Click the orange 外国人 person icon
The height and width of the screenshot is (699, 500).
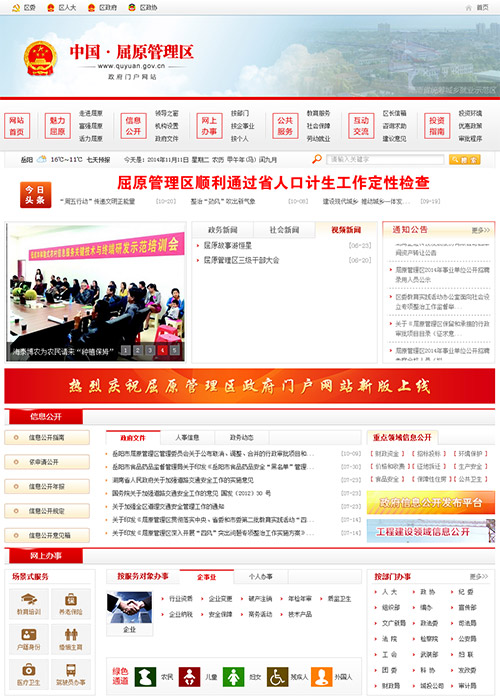(x=321, y=677)
